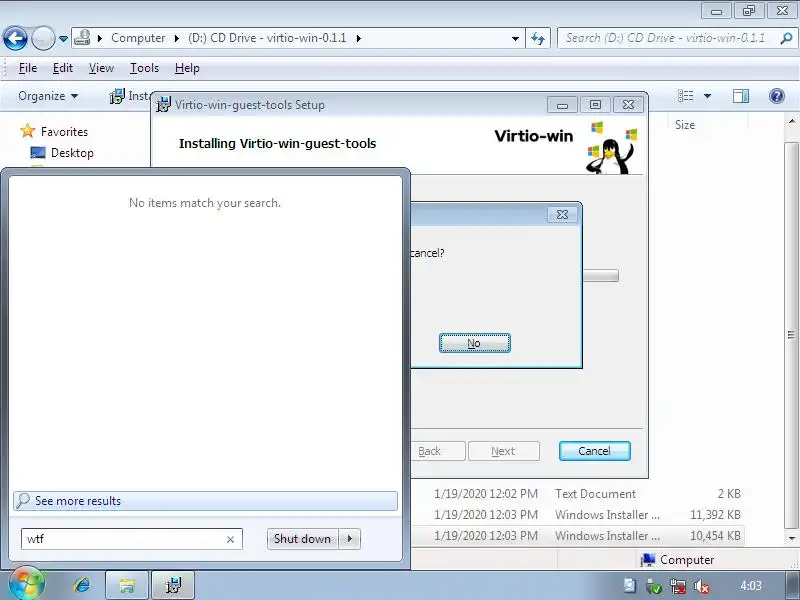Change view with the view icon button

pyautogui.click(x=685, y=96)
